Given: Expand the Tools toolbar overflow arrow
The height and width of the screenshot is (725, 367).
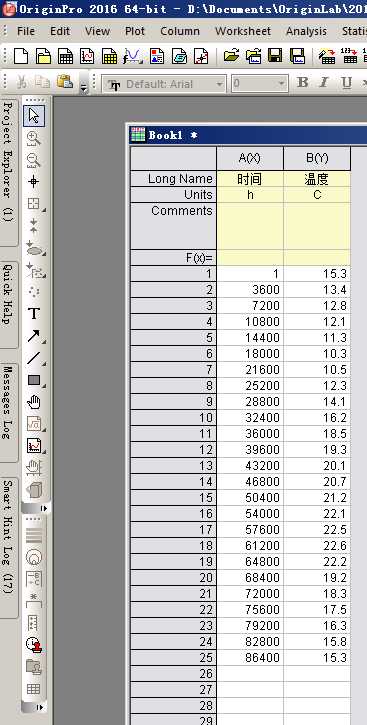Looking at the screenshot, I should point(44,508).
